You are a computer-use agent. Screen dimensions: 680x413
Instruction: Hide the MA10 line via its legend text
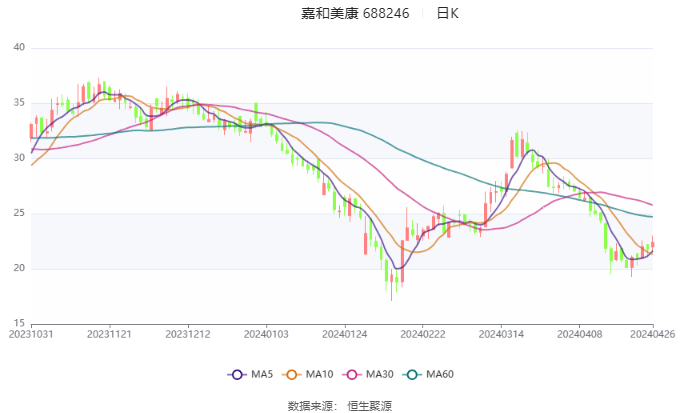point(320,374)
